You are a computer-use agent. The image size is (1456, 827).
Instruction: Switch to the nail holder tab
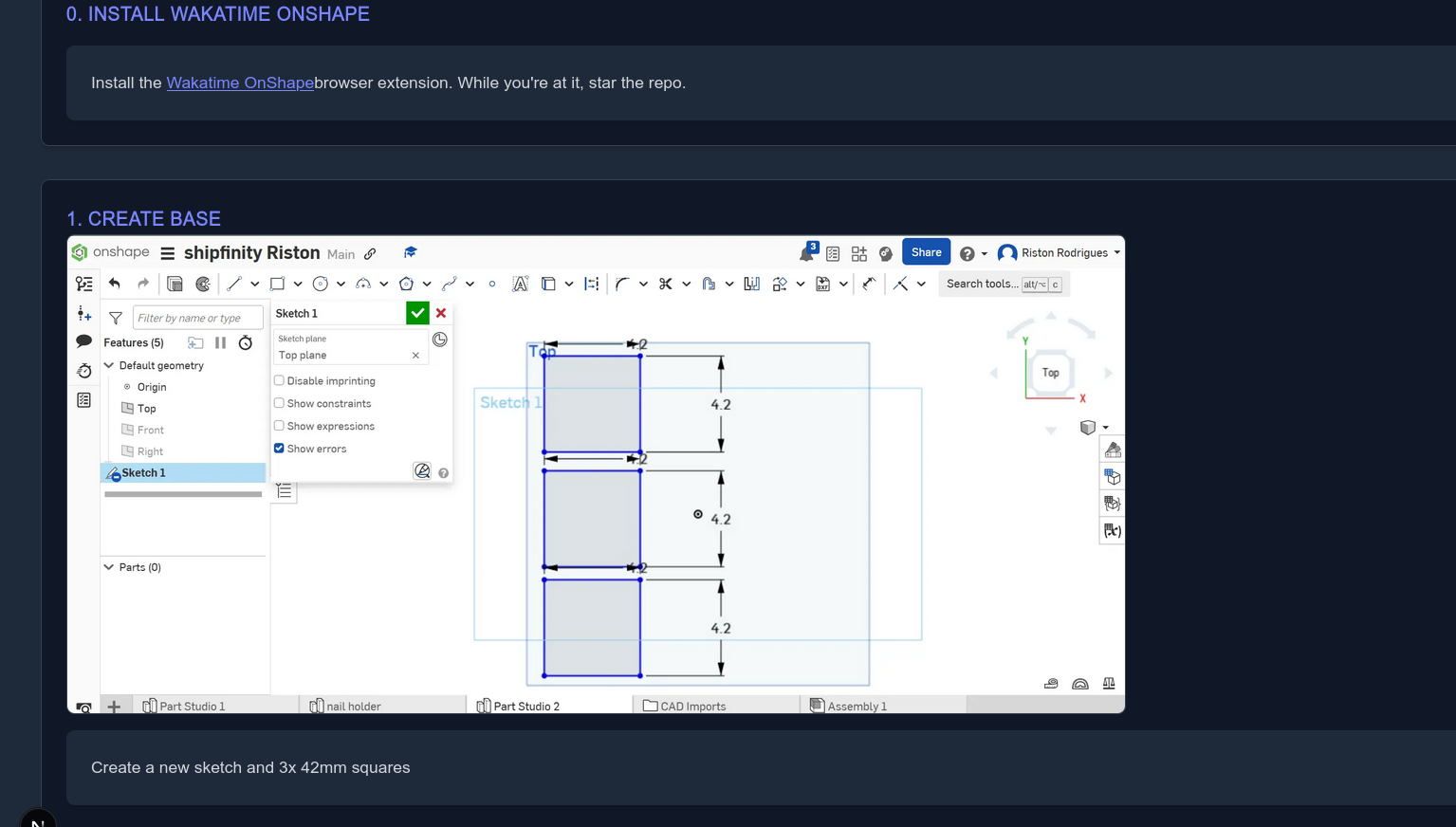345,706
